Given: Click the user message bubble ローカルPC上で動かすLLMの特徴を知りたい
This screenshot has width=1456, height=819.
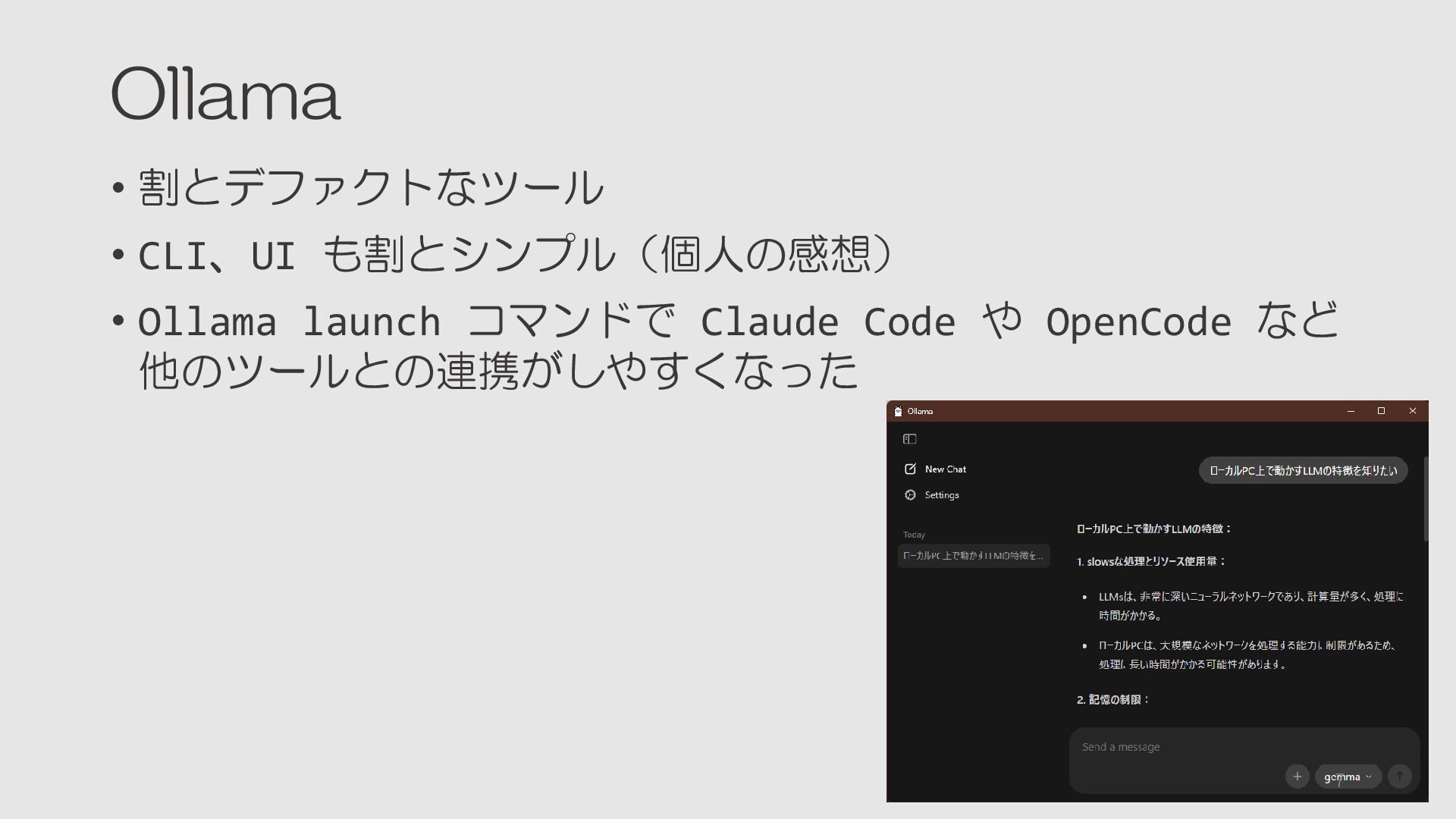Looking at the screenshot, I should tap(1303, 471).
